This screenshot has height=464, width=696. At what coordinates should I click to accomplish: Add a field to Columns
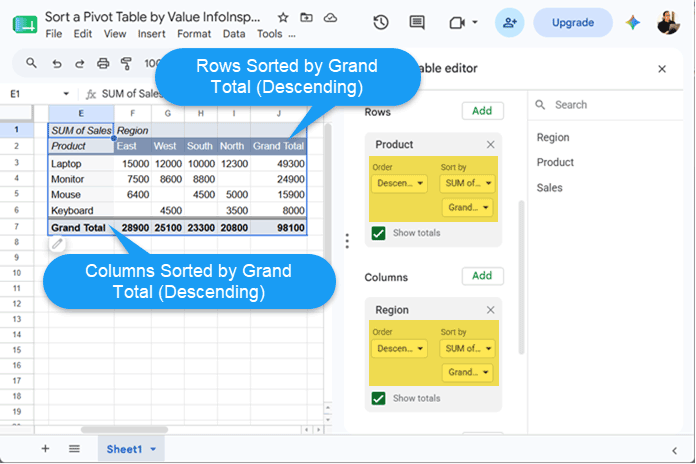pos(482,276)
